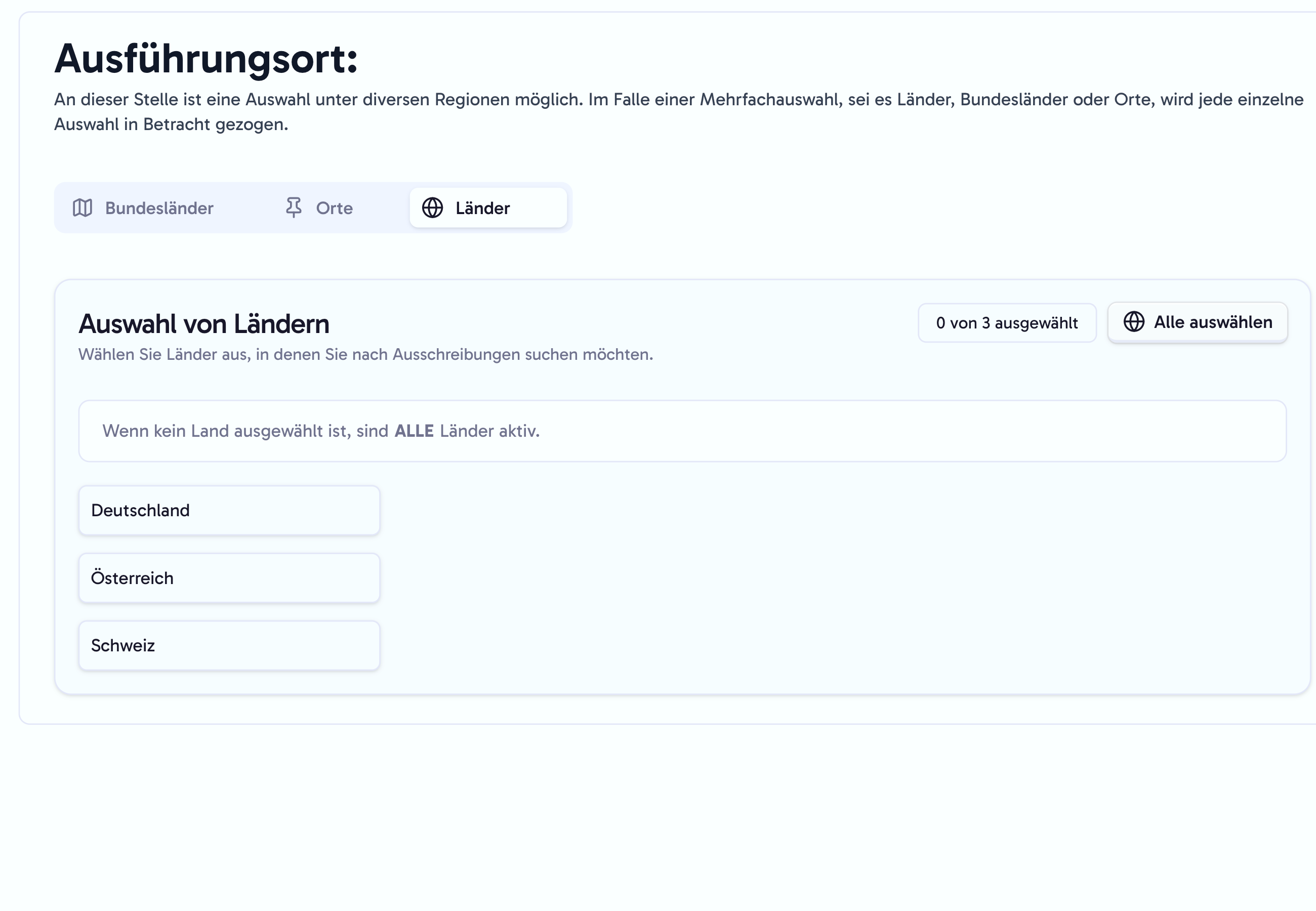Click the description text under Auswahl von Ländern

[x=365, y=354]
